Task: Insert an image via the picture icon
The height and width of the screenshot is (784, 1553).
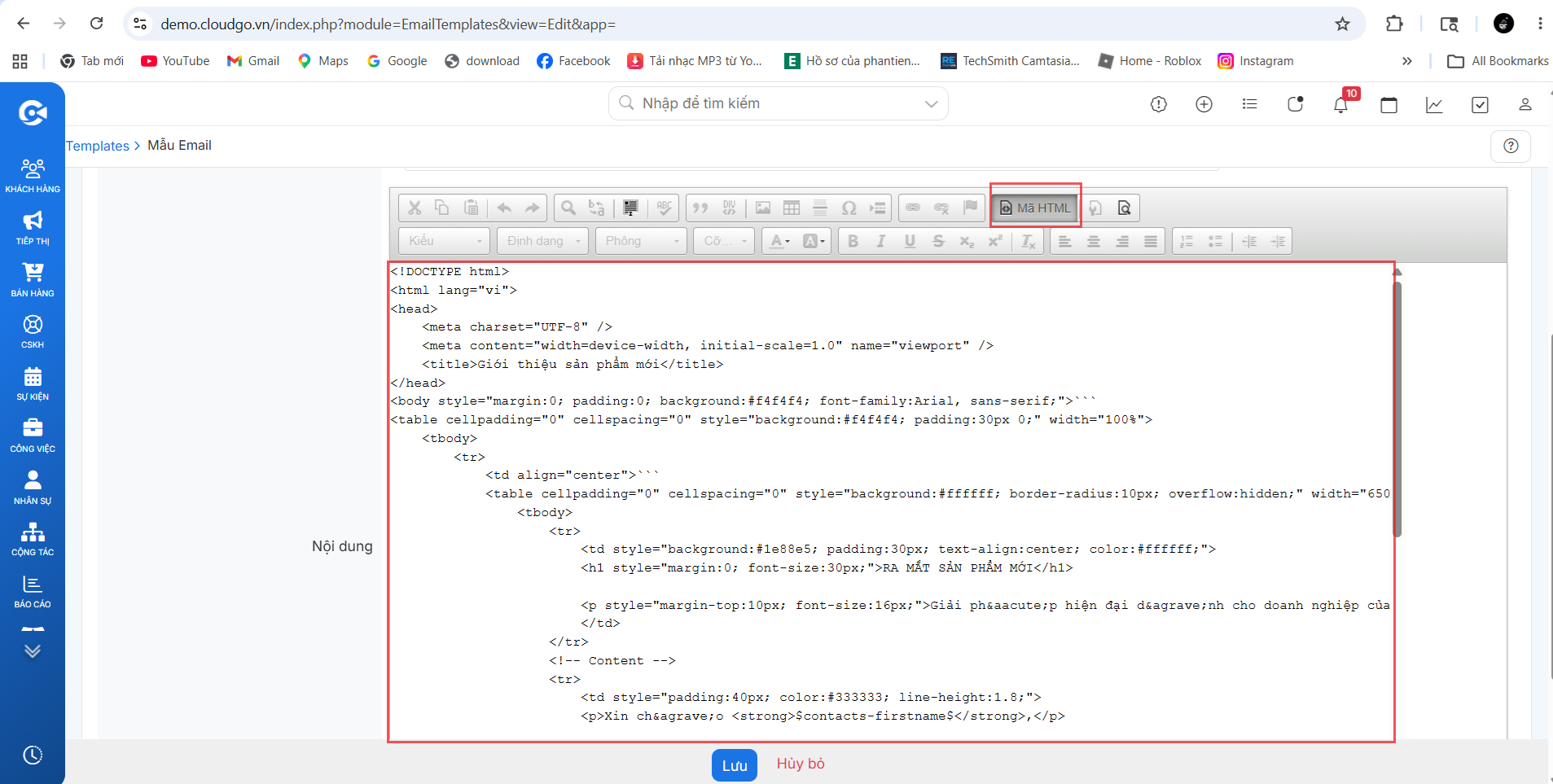Action: 763,208
